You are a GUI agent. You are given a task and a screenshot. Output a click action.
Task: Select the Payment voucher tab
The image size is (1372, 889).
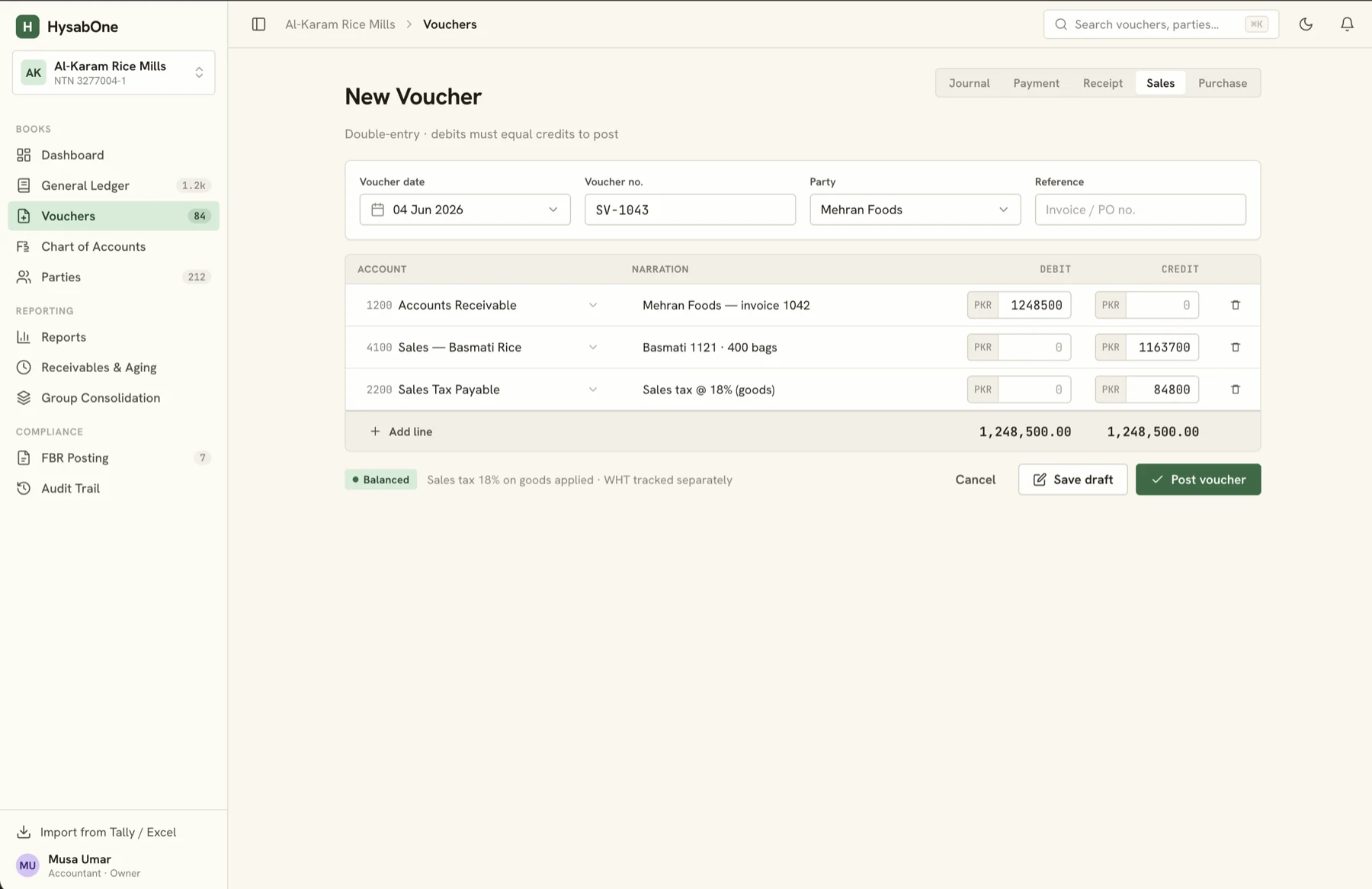coord(1036,83)
